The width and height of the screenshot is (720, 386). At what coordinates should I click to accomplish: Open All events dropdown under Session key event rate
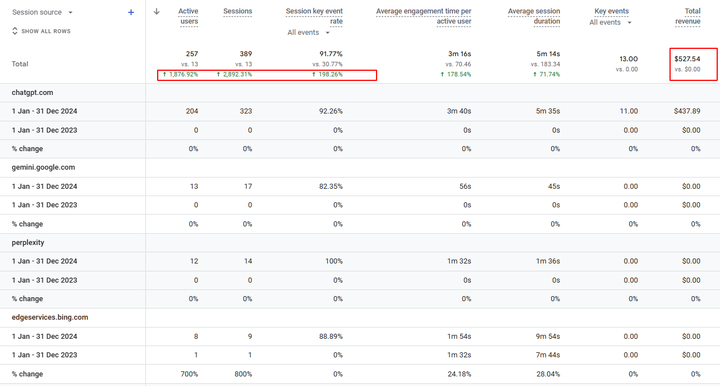click(x=309, y=33)
